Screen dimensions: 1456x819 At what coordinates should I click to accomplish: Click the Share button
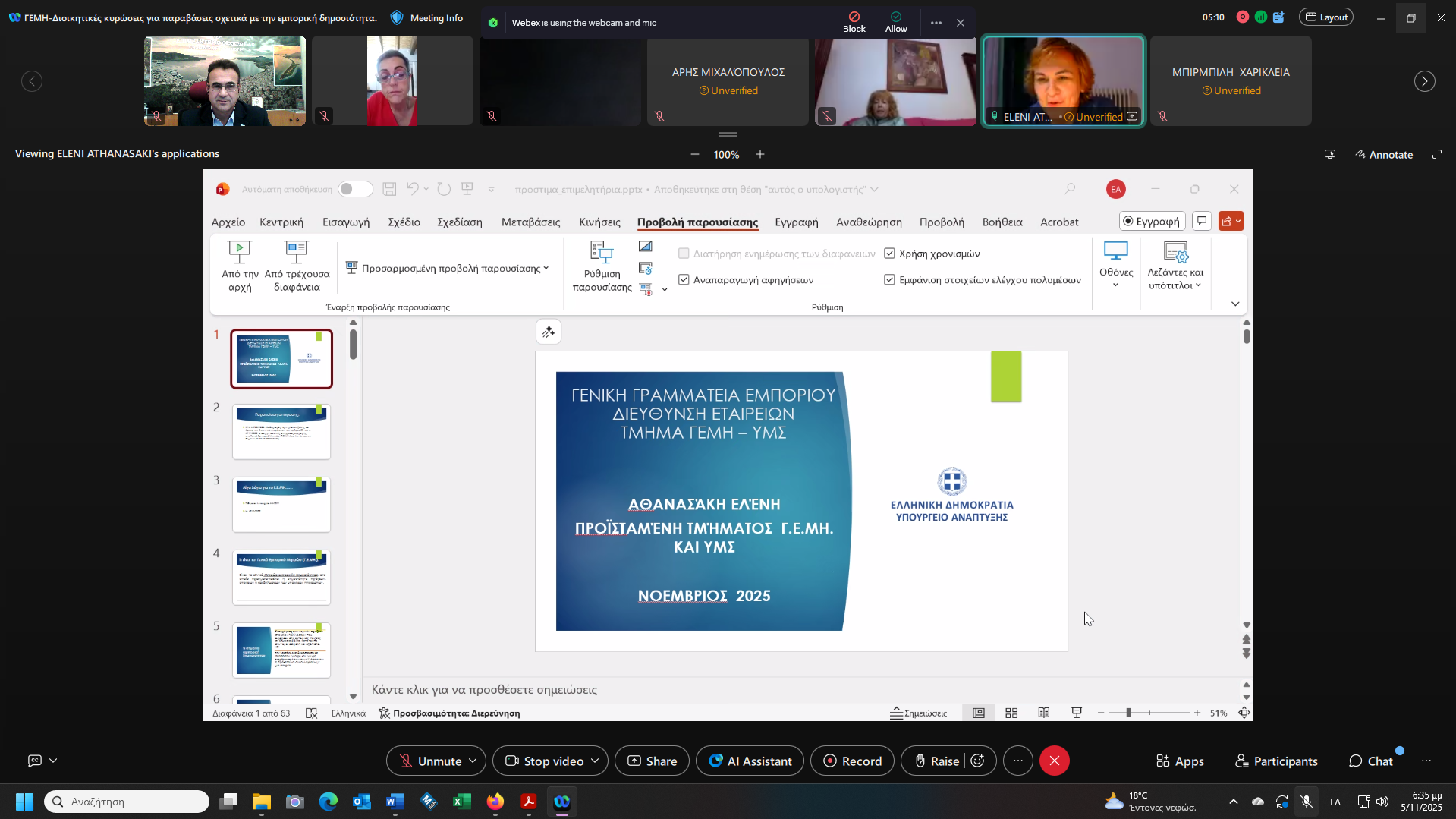click(x=652, y=761)
